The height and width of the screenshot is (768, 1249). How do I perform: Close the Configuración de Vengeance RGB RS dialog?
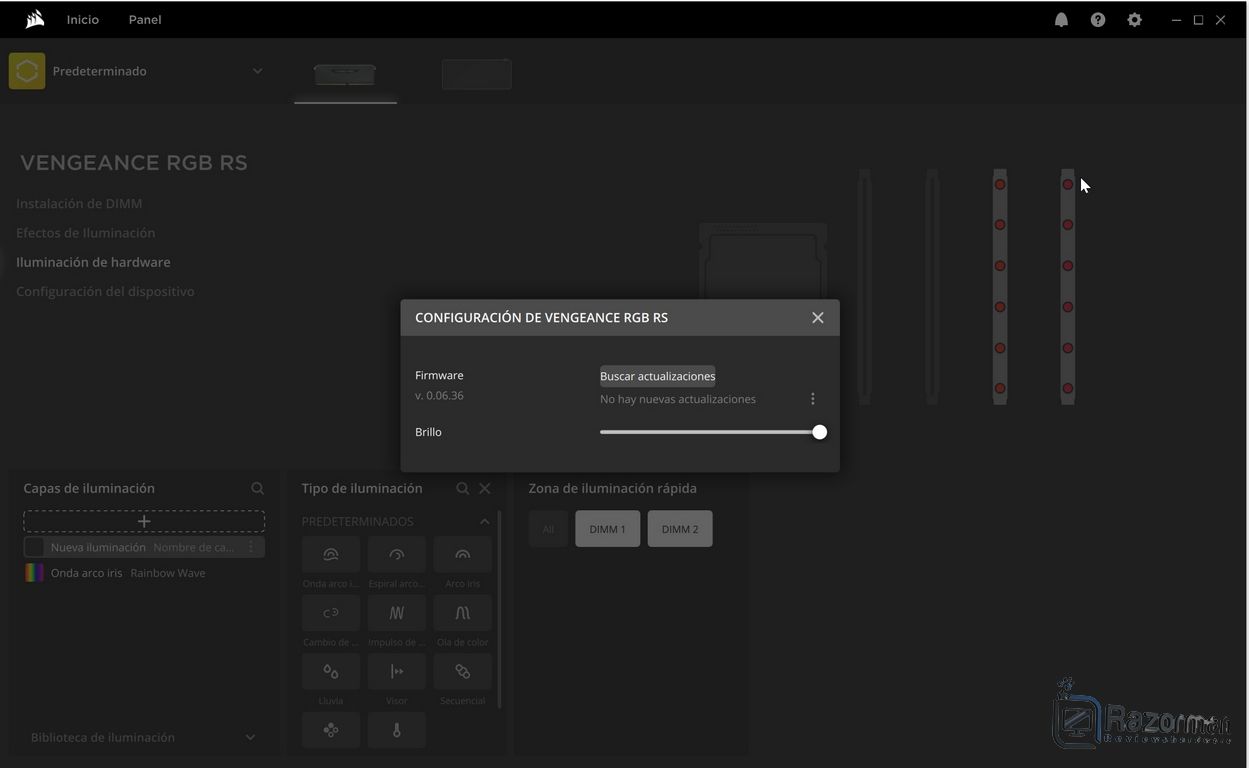[818, 318]
